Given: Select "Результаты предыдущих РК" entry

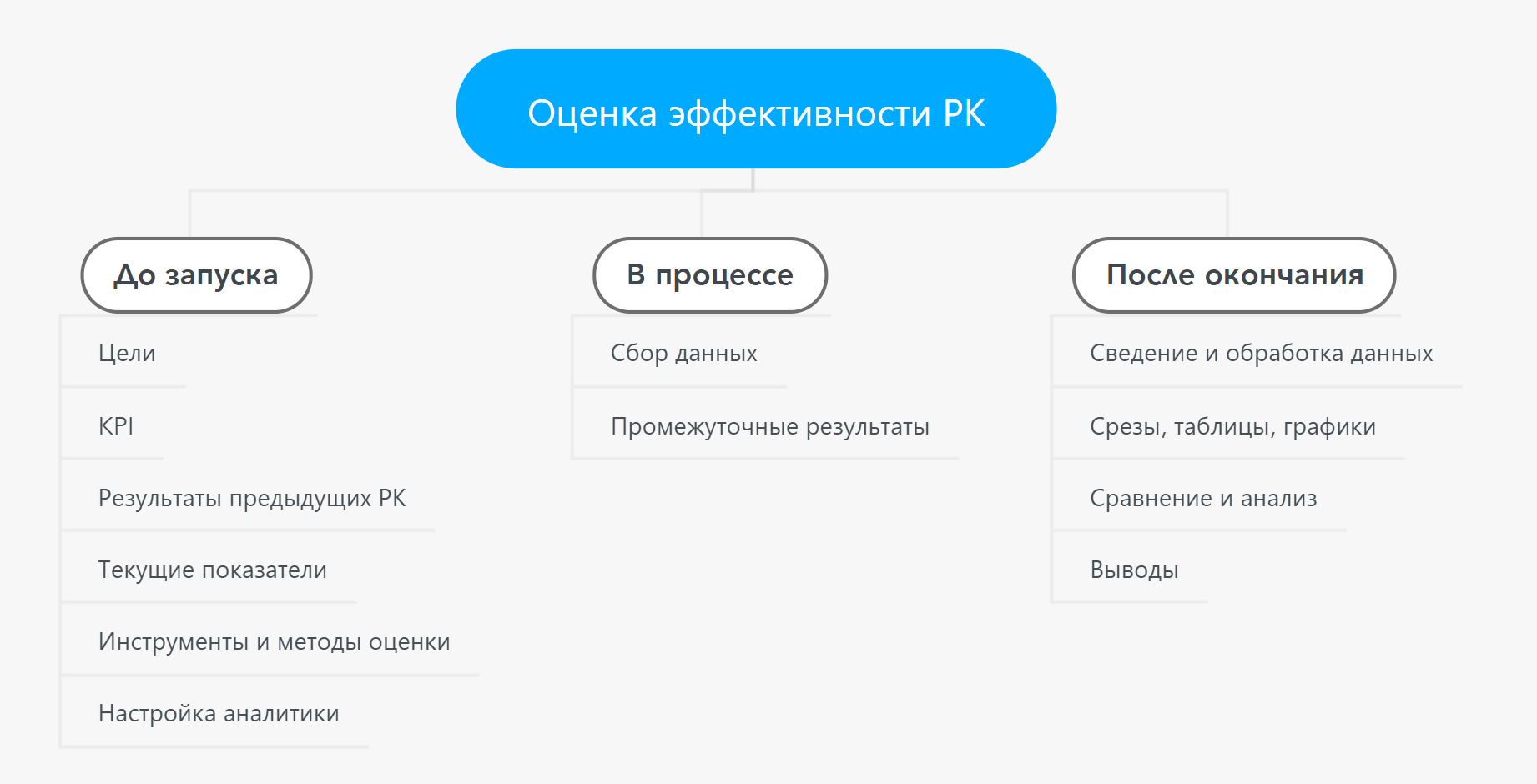Looking at the screenshot, I should coord(252,499).
